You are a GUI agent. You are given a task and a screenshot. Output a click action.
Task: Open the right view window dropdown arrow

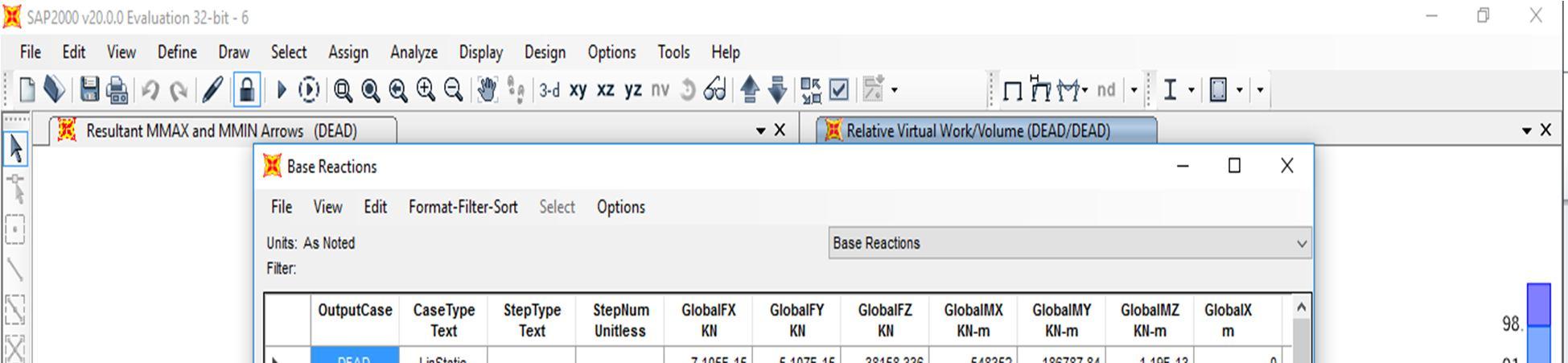pyautogui.click(x=1526, y=130)
